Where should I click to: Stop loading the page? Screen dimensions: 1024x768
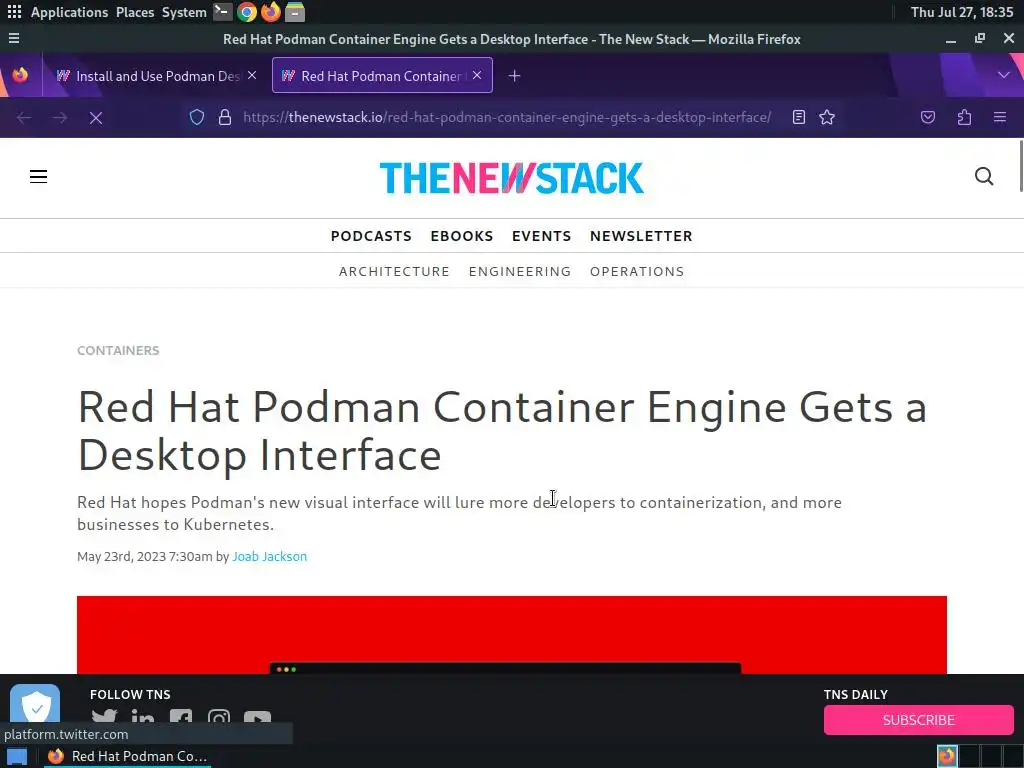(95, 118)
